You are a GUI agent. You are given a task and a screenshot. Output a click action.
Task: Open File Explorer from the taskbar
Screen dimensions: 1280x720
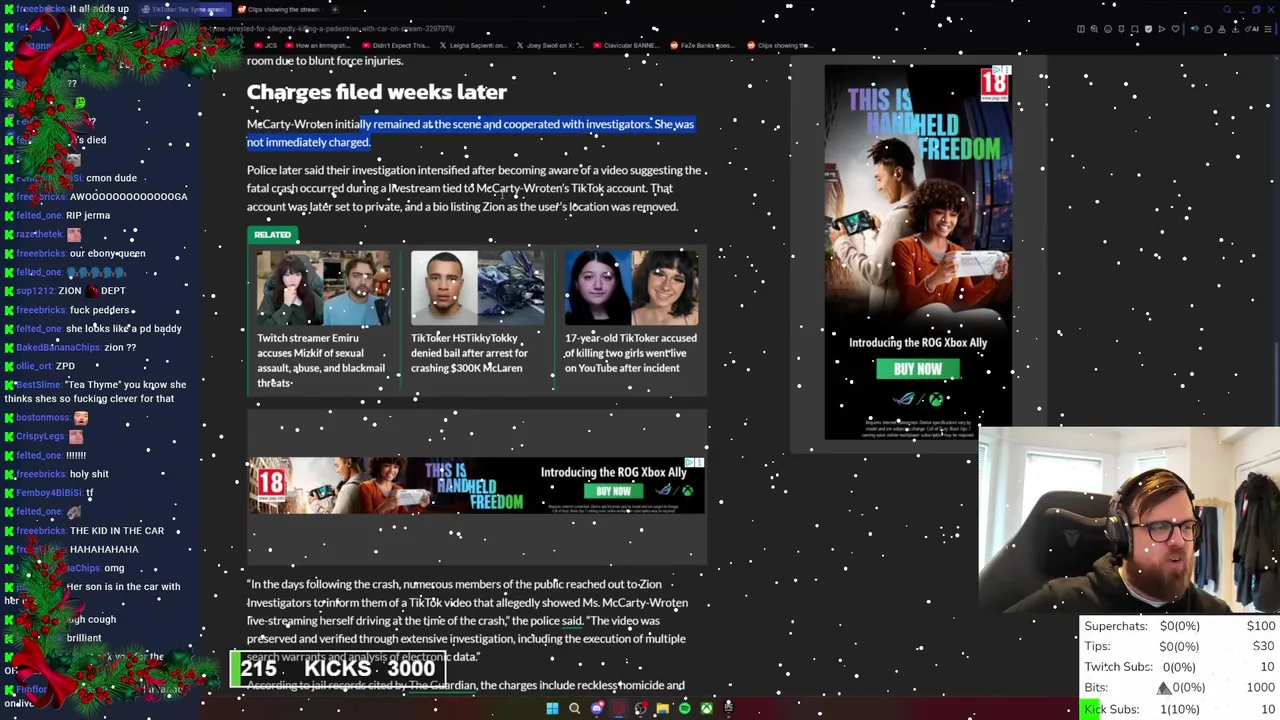(x=663, y=708)
